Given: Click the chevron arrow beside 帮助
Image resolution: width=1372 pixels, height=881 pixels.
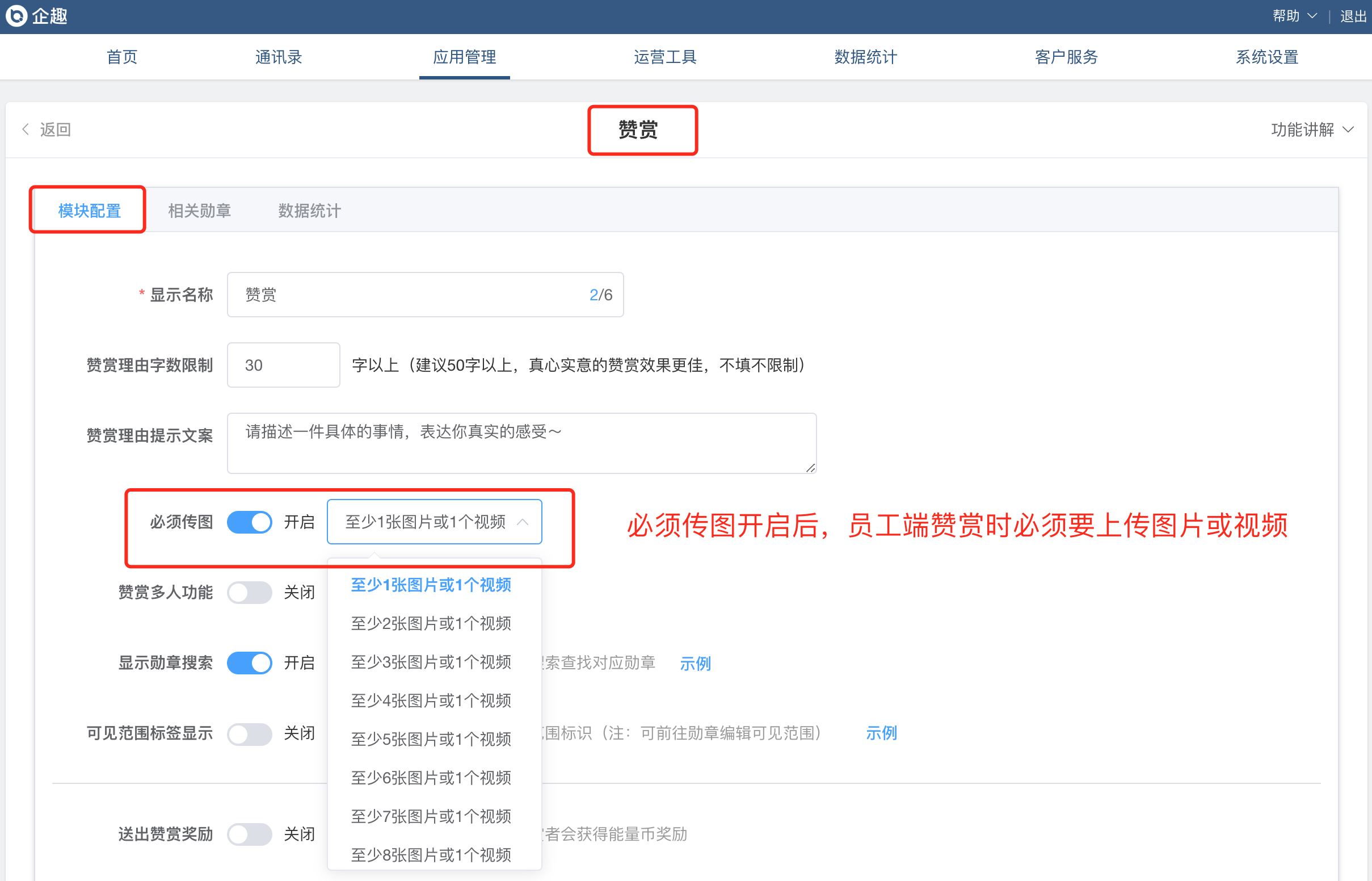Looking at the screenshot, I should 1312,16.
